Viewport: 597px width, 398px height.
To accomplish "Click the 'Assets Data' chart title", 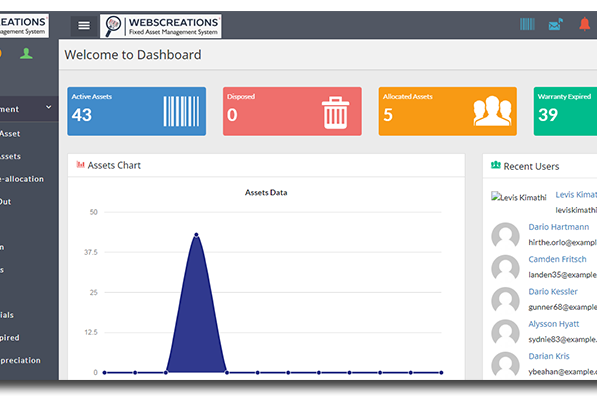I will (x=266, y=193).
